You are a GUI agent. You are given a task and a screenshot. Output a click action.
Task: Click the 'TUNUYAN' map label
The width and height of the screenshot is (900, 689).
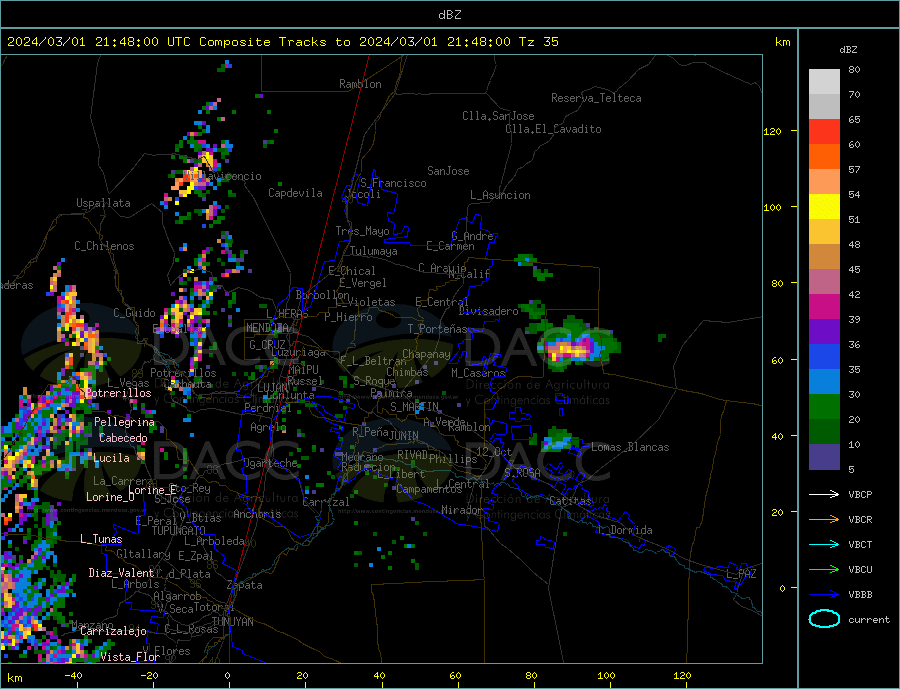pos(232,622)
